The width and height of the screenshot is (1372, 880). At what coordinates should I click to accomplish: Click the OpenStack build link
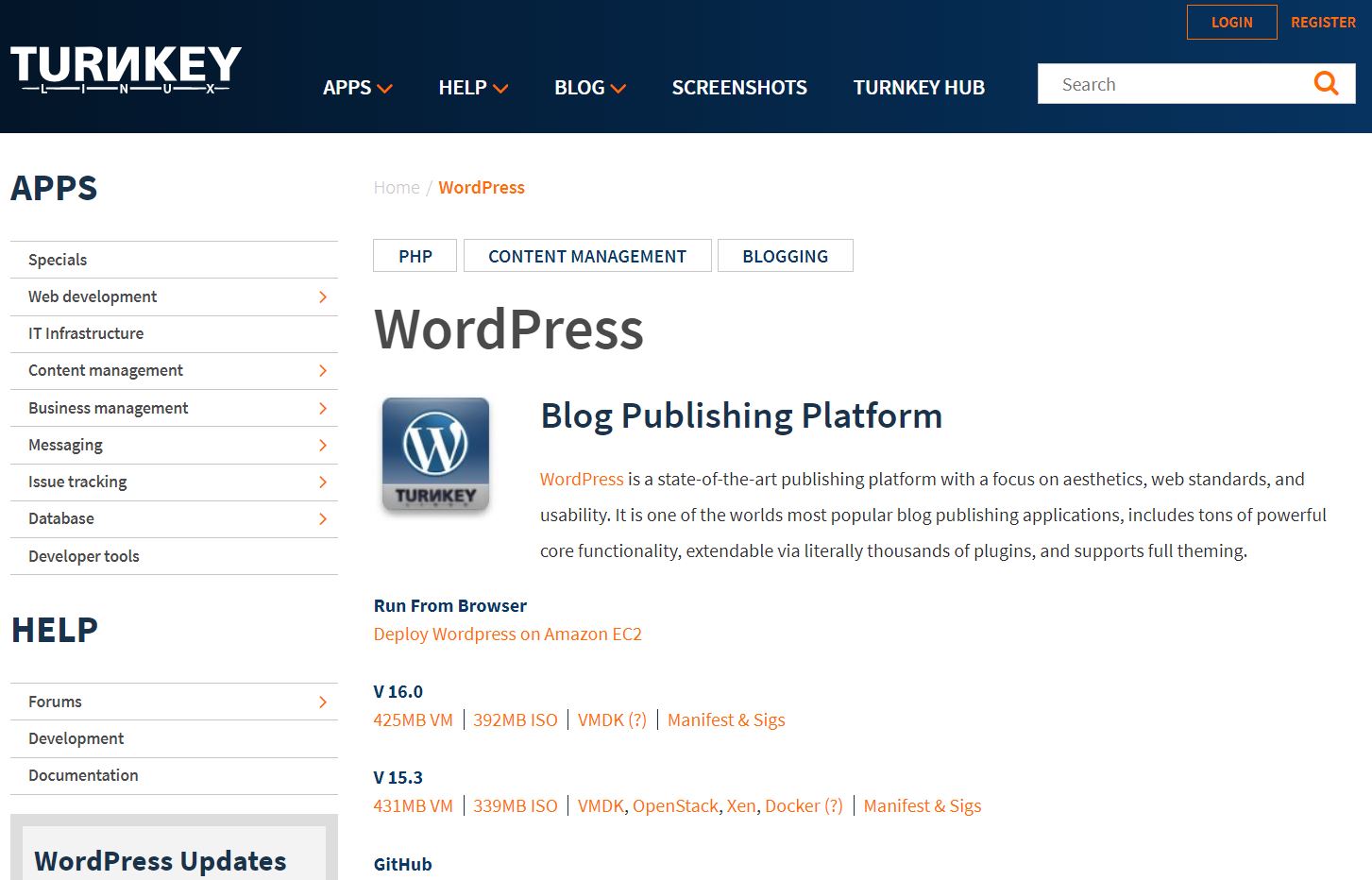pos(675,805)
